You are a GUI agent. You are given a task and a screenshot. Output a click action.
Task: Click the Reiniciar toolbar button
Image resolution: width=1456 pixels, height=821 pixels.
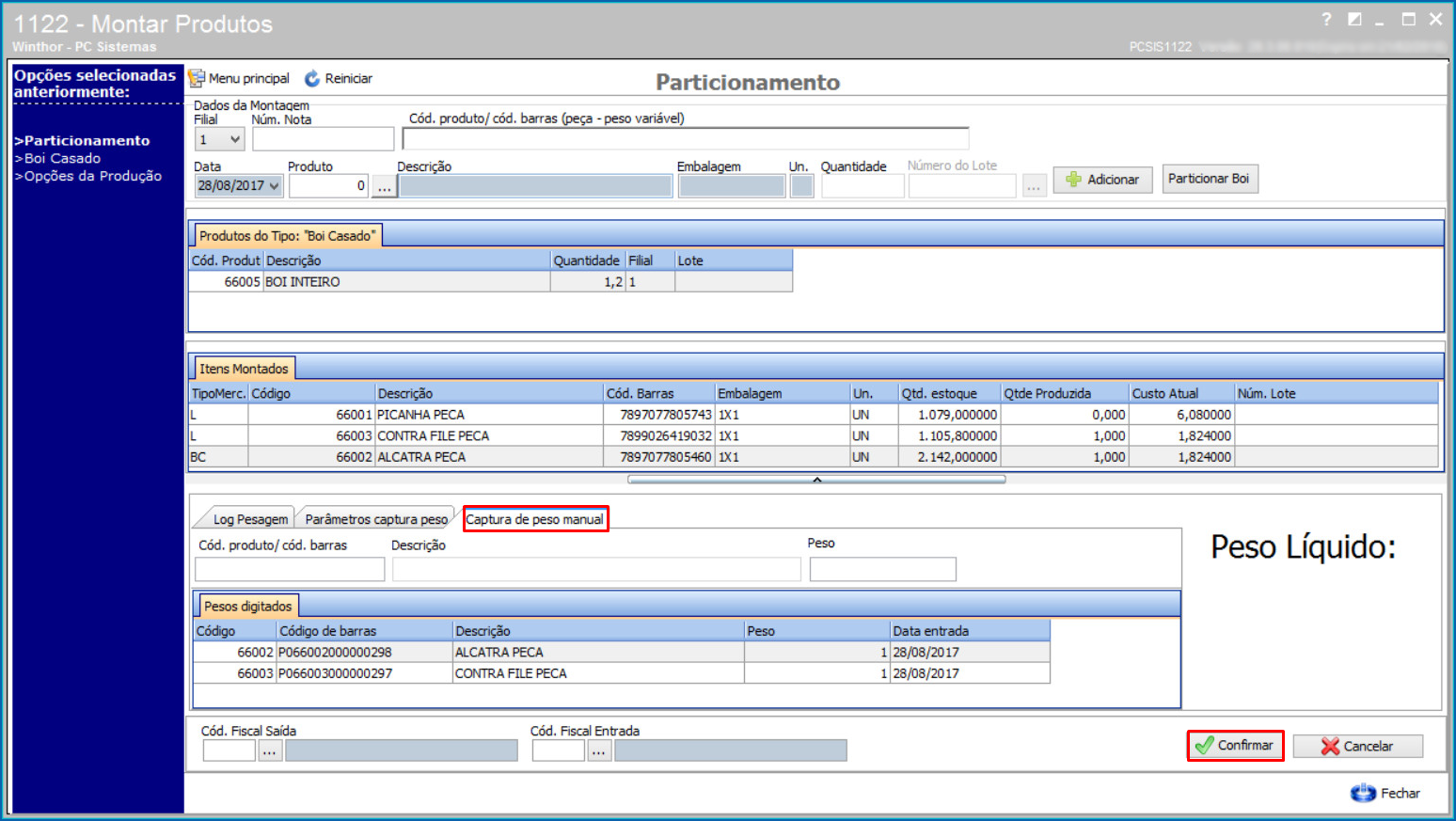[339, 78]
